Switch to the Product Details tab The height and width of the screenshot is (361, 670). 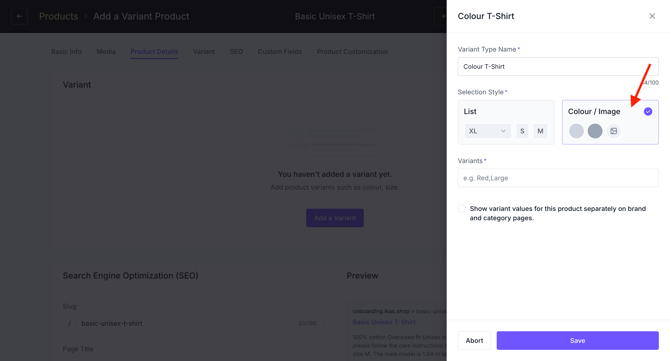[154, 52]
